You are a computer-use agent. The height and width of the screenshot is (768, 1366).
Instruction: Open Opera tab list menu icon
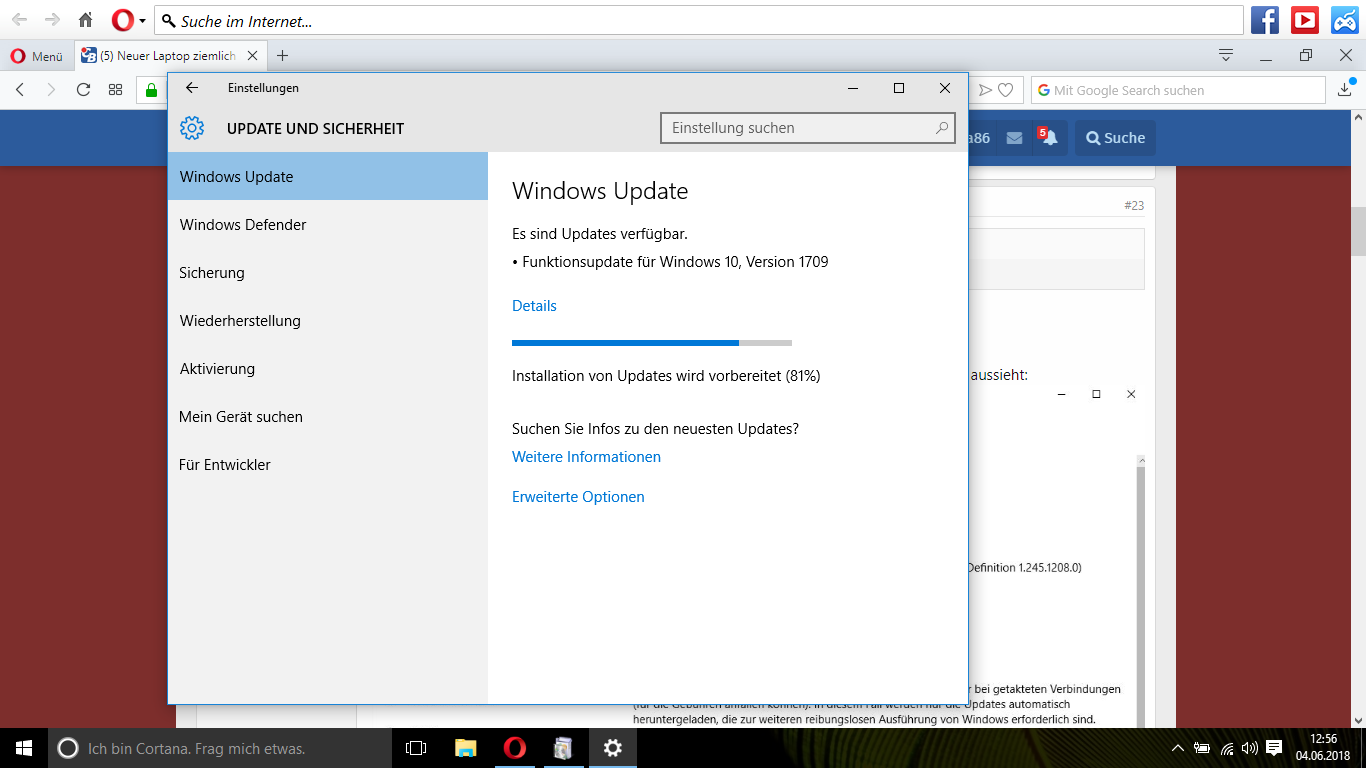pos(1225,55)
